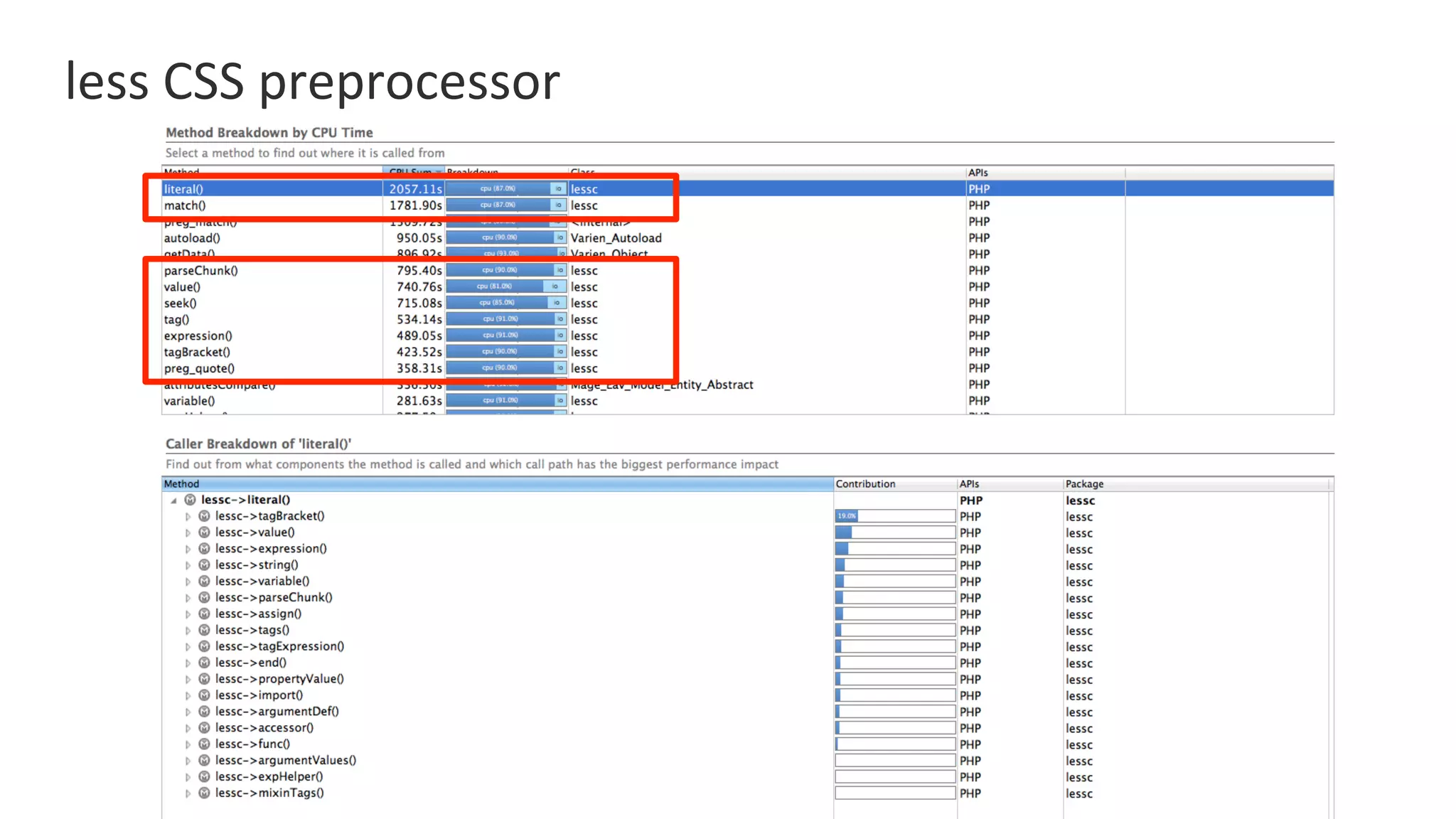The width and height of the screenshot is (1456, 819).
Task: Click method icon beside lessc->tags()
Action: pos(204,631)
